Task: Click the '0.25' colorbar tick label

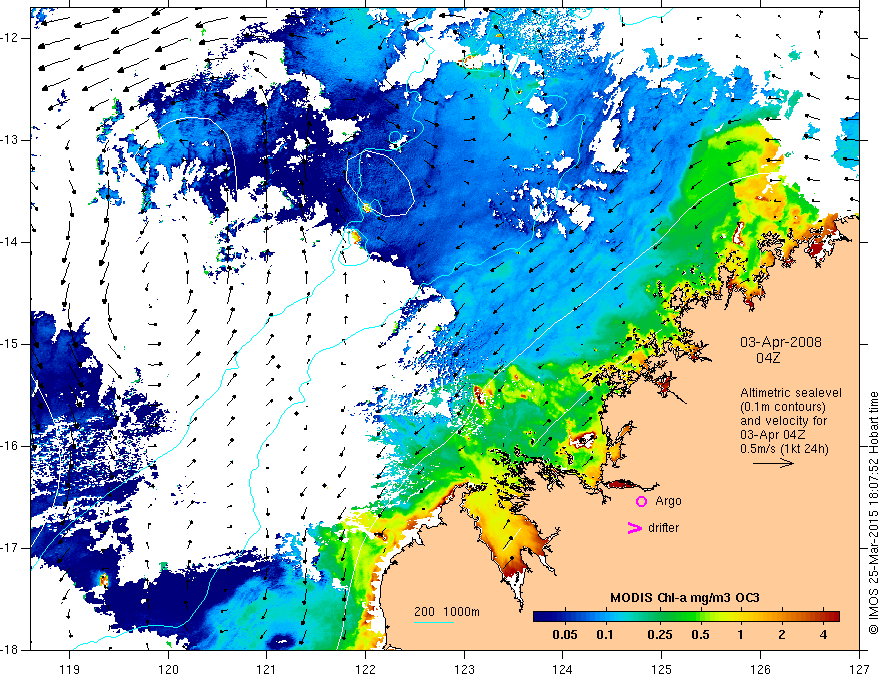Action: [659, 635]
